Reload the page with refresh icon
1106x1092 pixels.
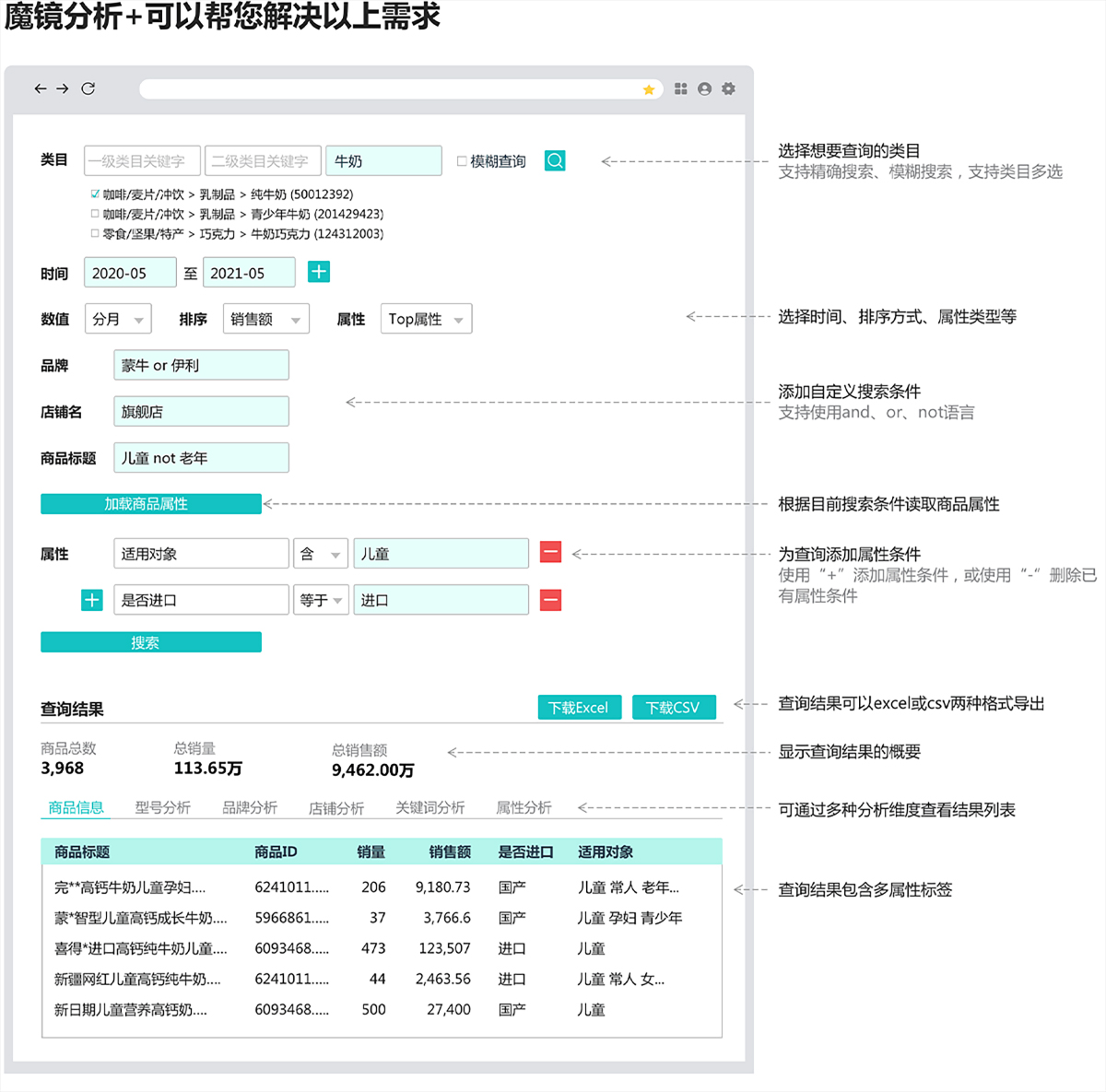coord(88,88)
